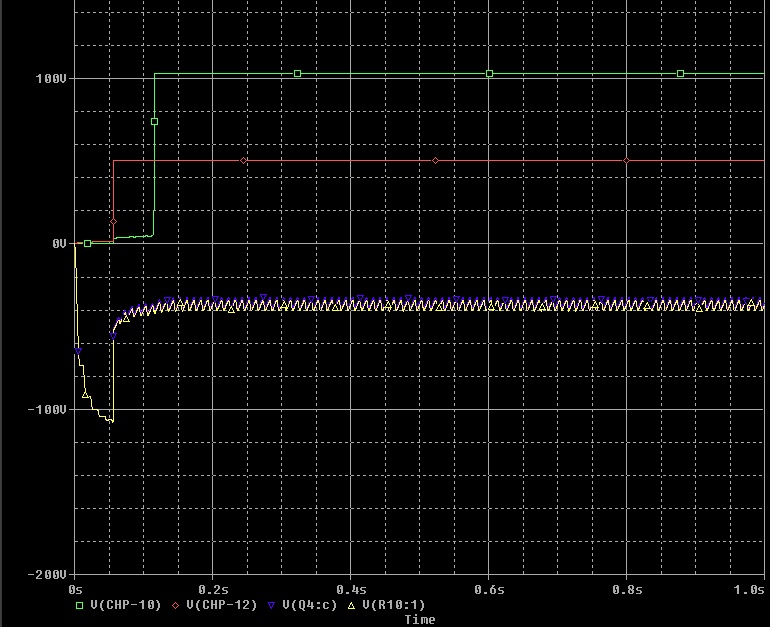Image resolution: width=770 pixels, height=627 pixels.
Task: Click the 0.4s X-axis label
Action: click(351, 590)
